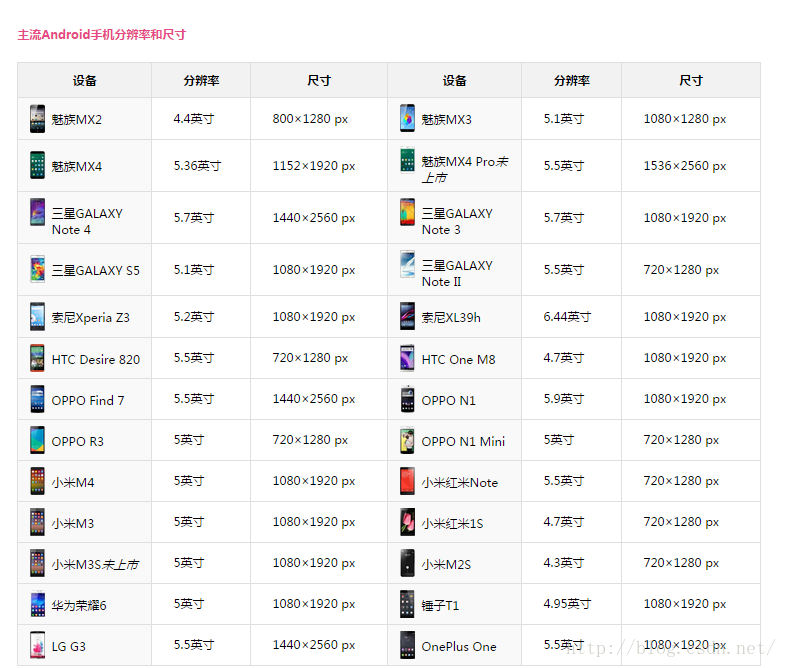This screenshot has width=787, height=668.
Task: Click the 小米M4 phone image
Action: tap(37, 481)
